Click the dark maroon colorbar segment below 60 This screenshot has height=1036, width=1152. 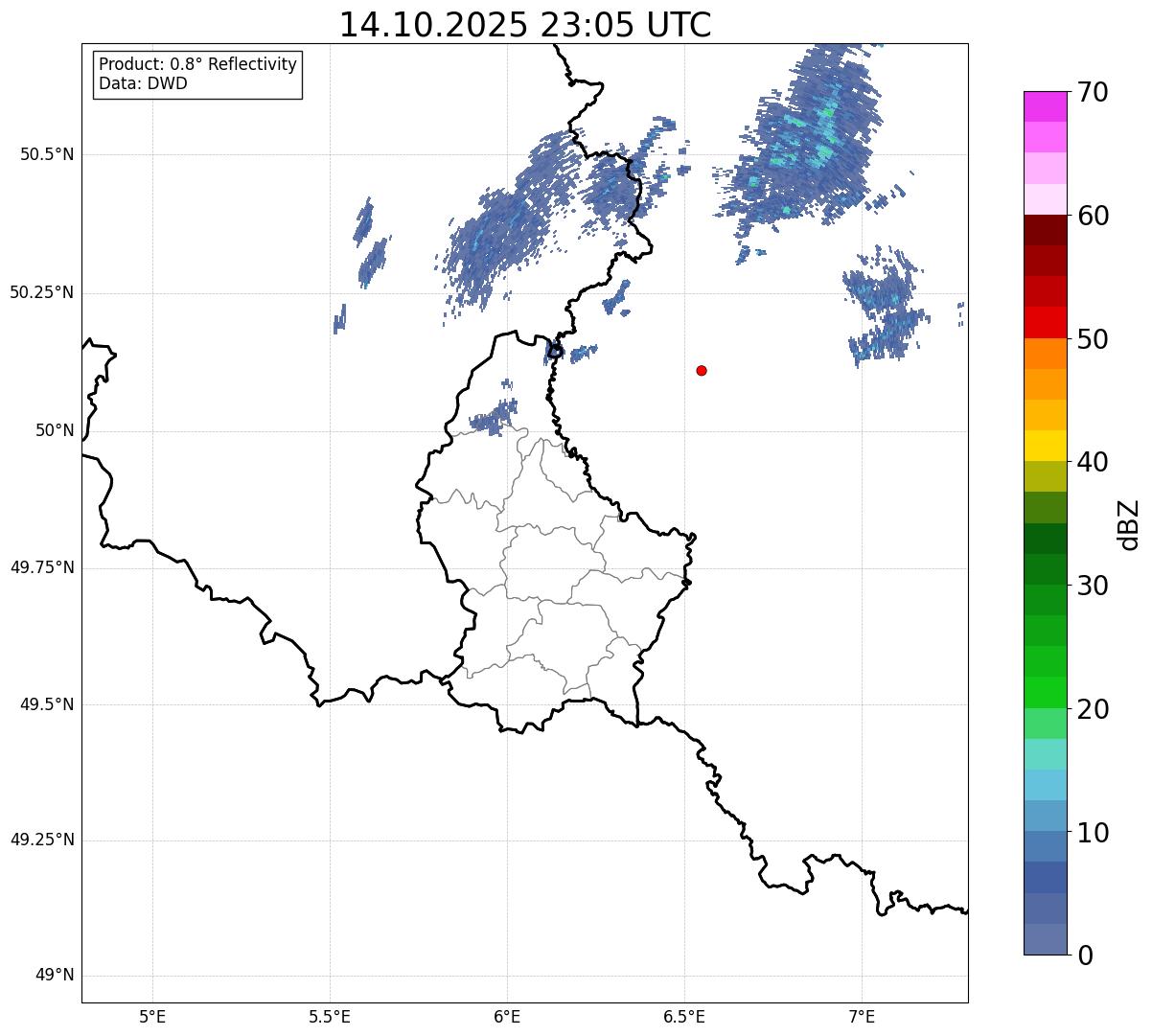coord(1046,230)
